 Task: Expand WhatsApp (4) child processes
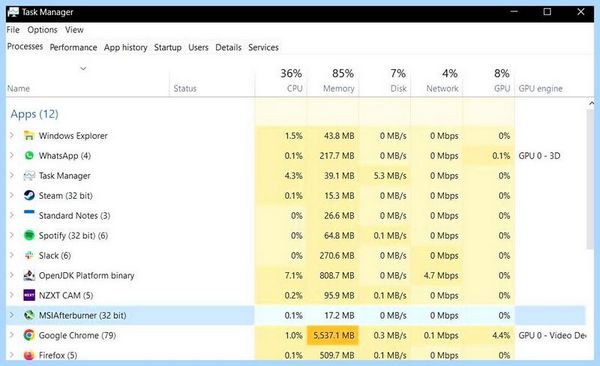tap(12, 155)
